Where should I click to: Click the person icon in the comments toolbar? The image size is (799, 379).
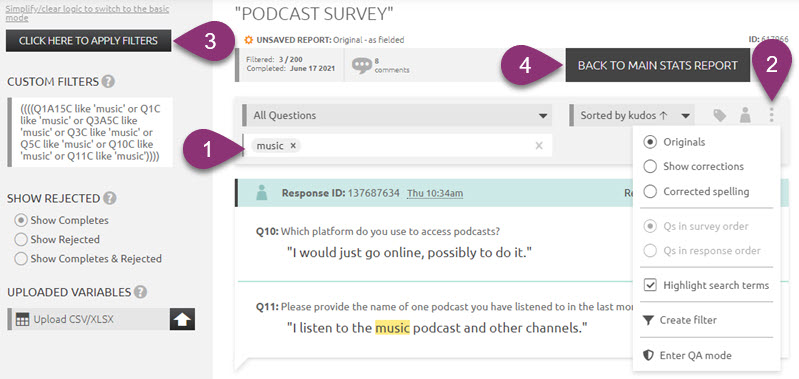tap(745, 115)
